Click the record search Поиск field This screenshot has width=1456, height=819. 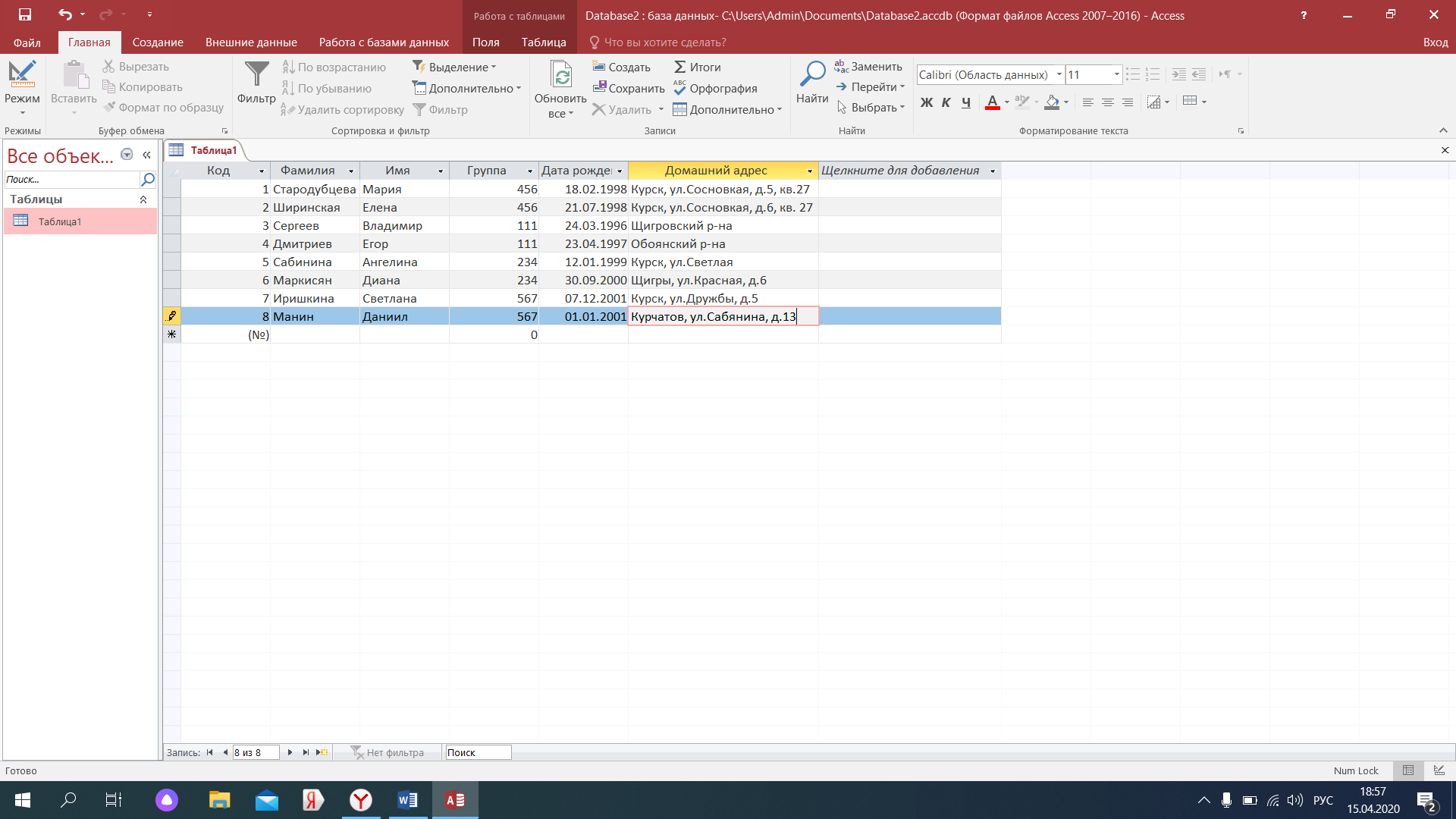point(479,752)
